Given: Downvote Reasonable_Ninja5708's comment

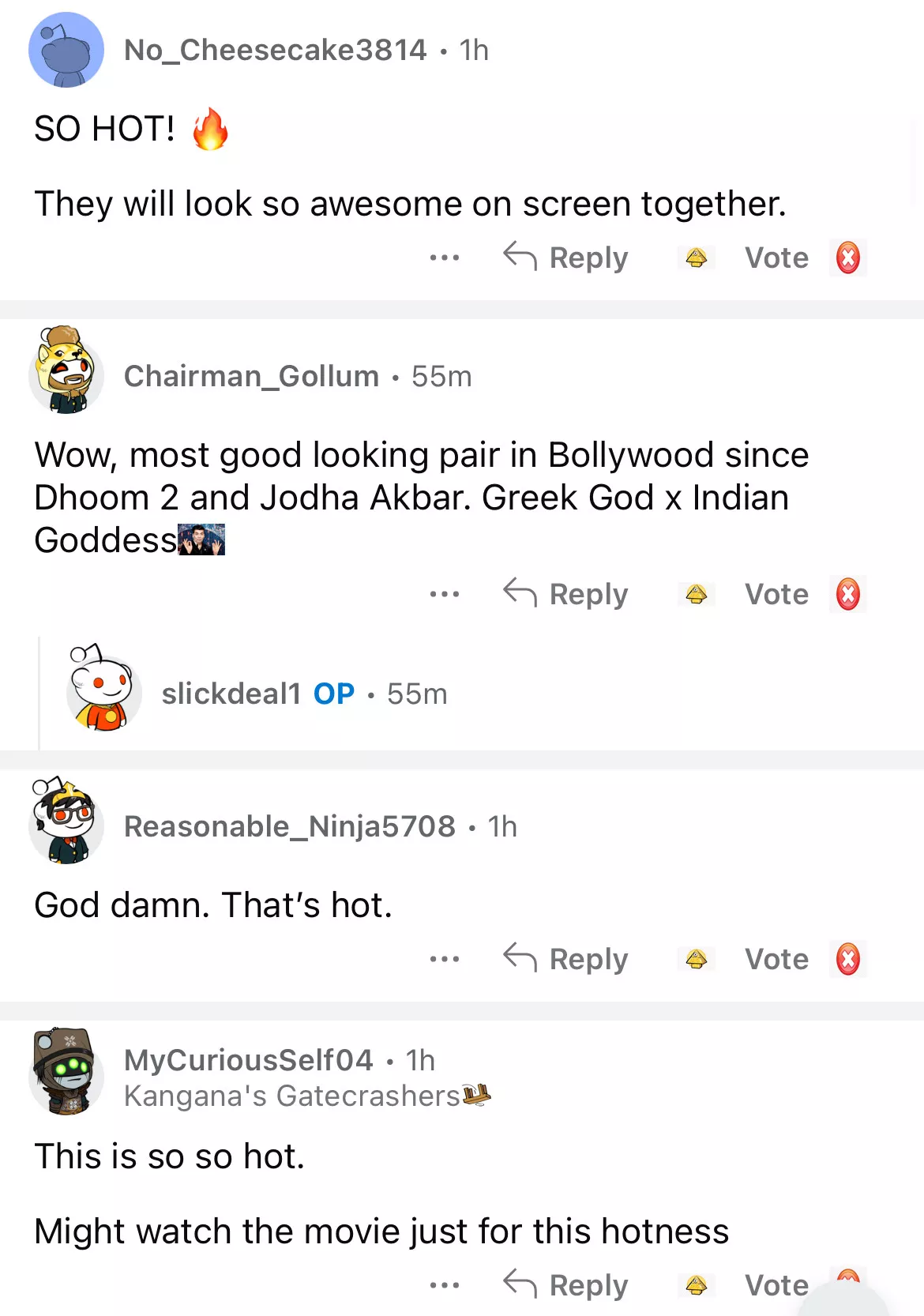Looking at the screenshot, I should (x=848, y=959).
